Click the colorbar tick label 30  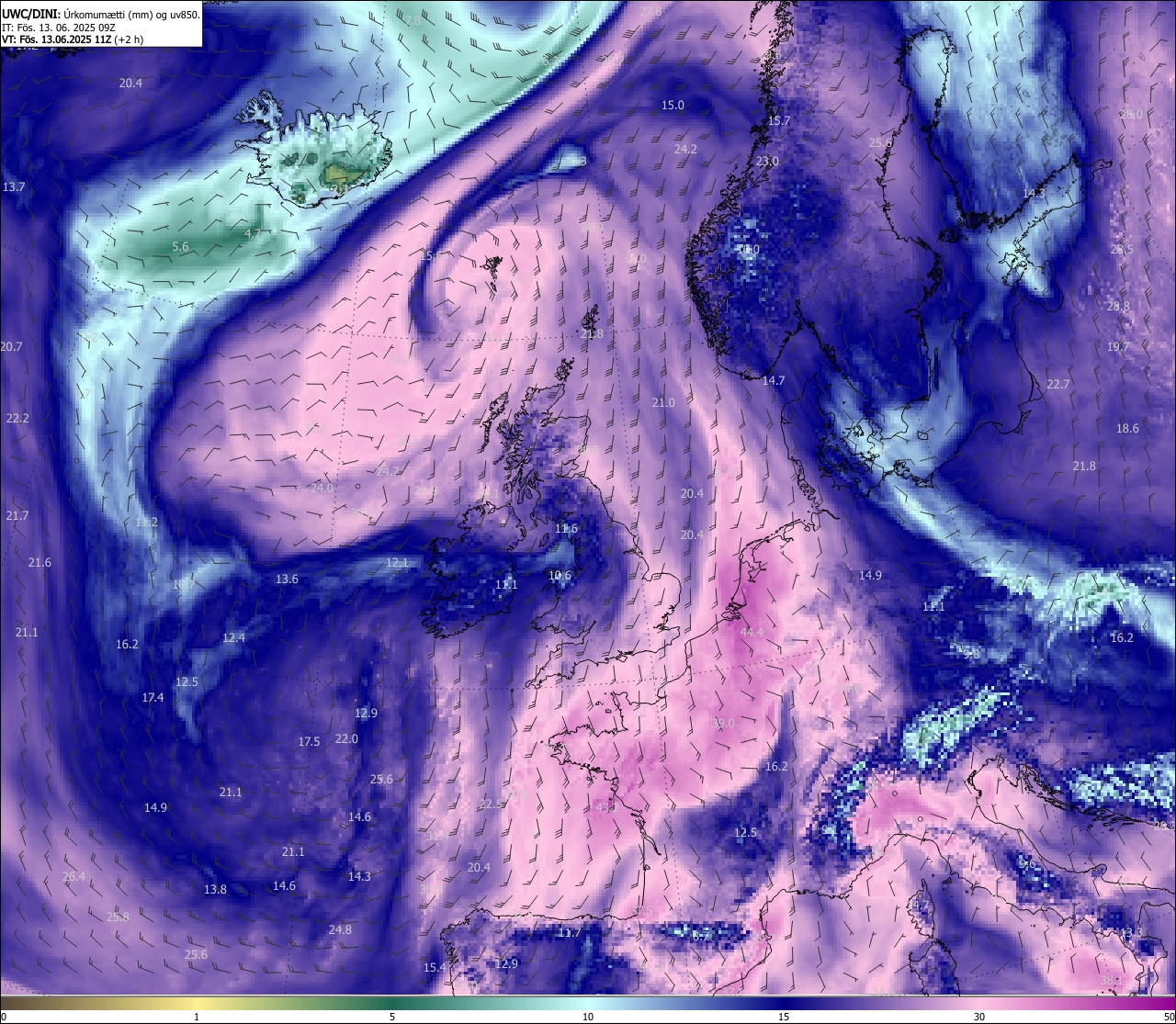[979, 1017]
